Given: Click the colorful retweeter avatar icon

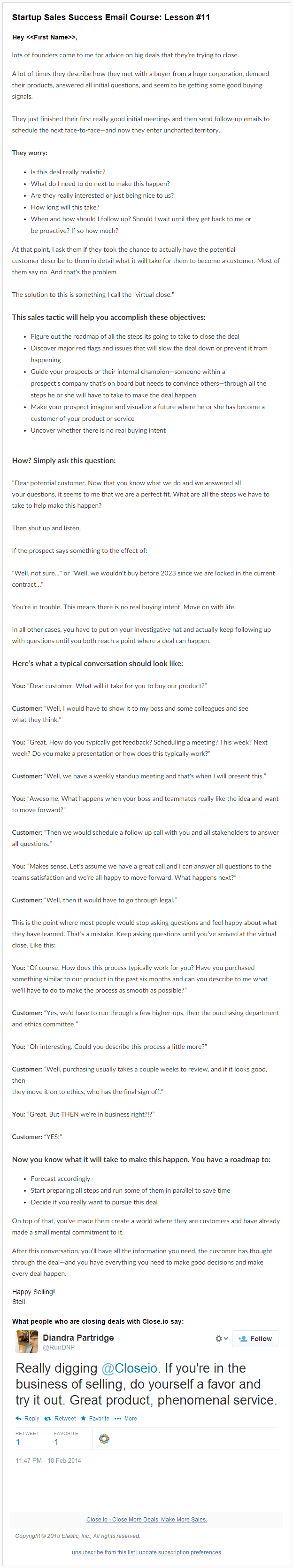Looking at the screenshot, I should (x=105, y=1439).
